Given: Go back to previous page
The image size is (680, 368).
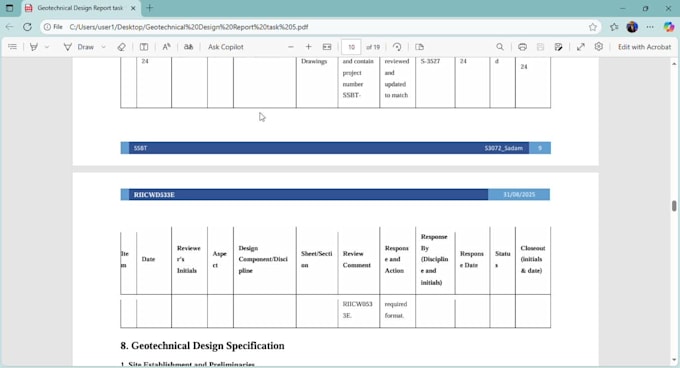Looking at the screenshot, I should pyautogui.click(x=9, y=27).
